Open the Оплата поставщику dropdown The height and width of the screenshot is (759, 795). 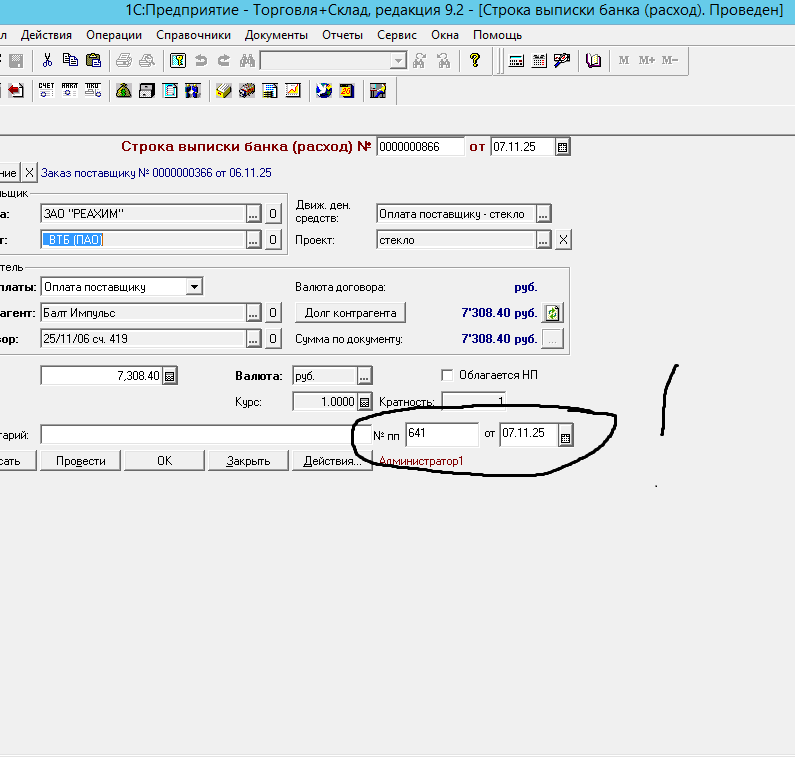[194, 287]
